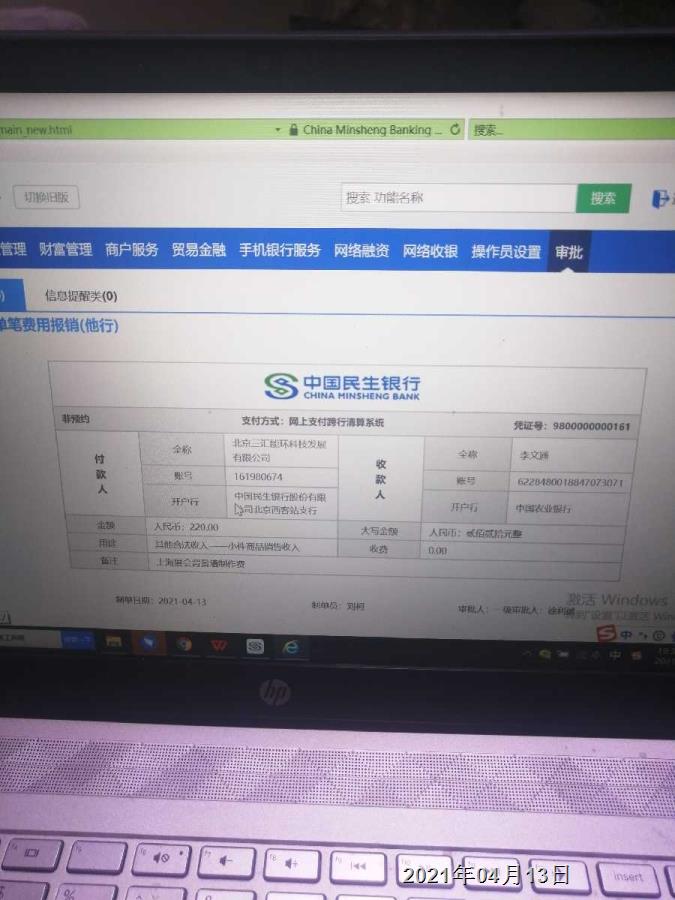
Task: Focus the 搜索 功能名称 input field
Action: click(x=459, y=198)
